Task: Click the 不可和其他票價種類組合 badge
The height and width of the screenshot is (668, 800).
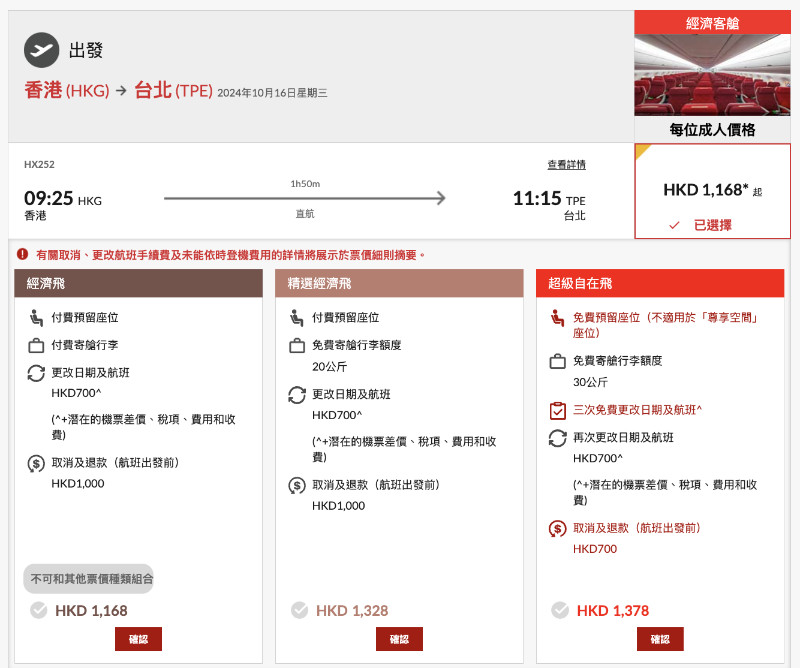Action: (88, 579)
